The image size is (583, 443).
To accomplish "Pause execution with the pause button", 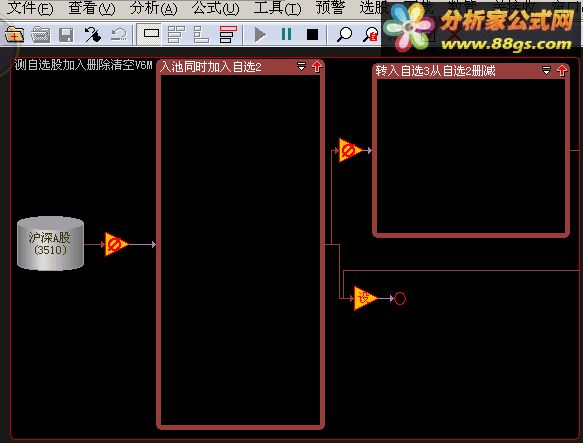I will [286, 34].
